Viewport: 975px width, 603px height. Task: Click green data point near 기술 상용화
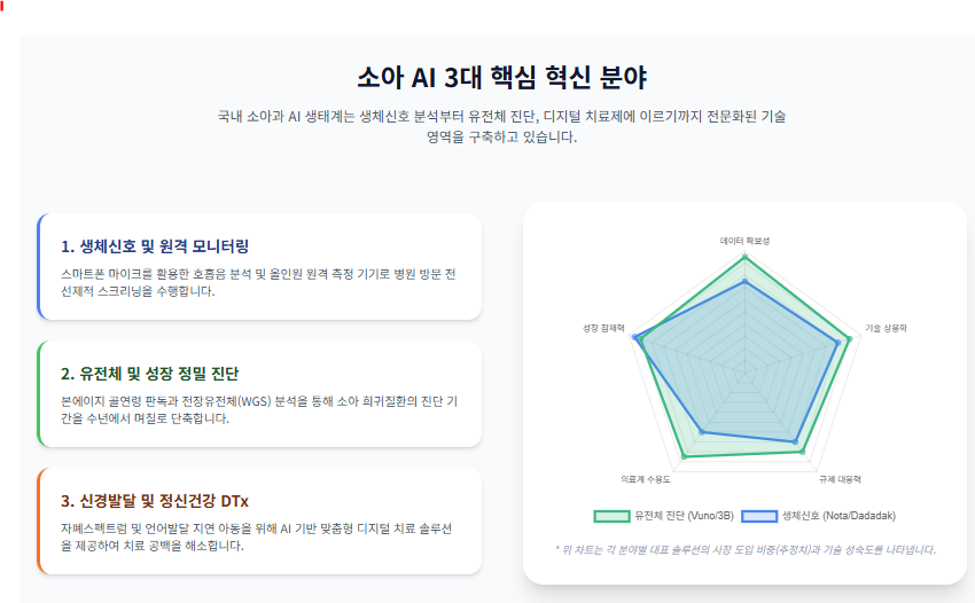(x=849, y=339)
